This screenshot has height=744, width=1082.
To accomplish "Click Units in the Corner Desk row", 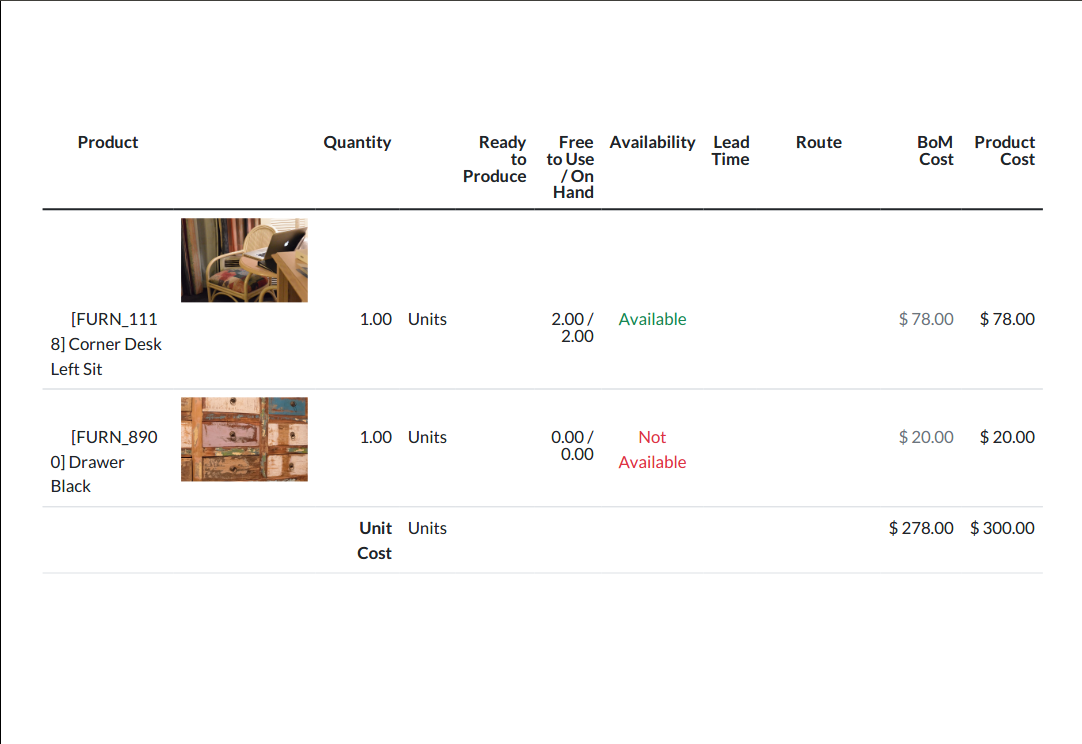I will [x=427, y=319].
